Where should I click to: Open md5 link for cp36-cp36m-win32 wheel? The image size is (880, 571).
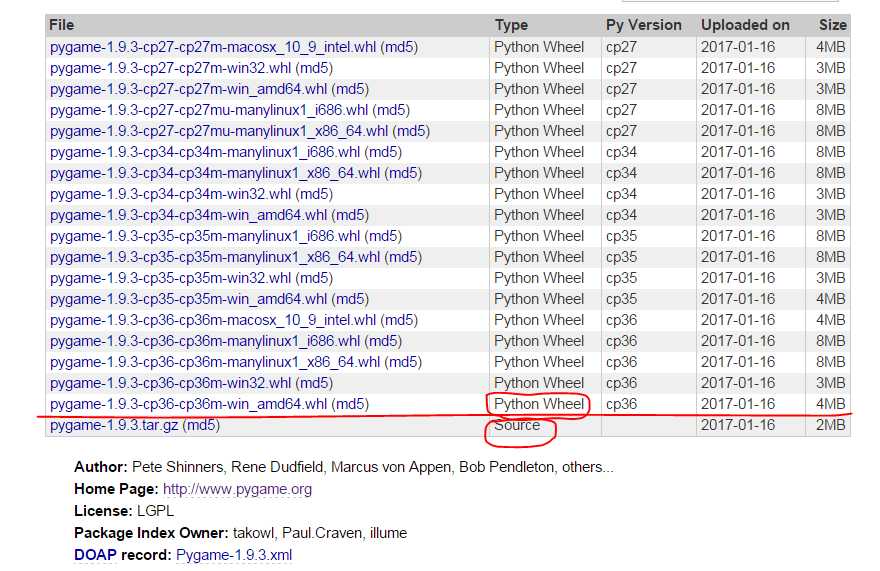coord(314,383)
